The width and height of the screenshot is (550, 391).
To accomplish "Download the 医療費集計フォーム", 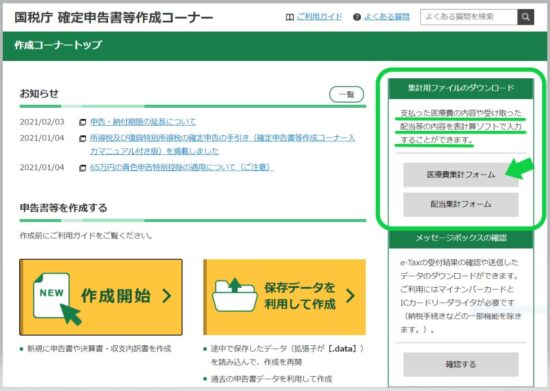I will pos(461,175).
